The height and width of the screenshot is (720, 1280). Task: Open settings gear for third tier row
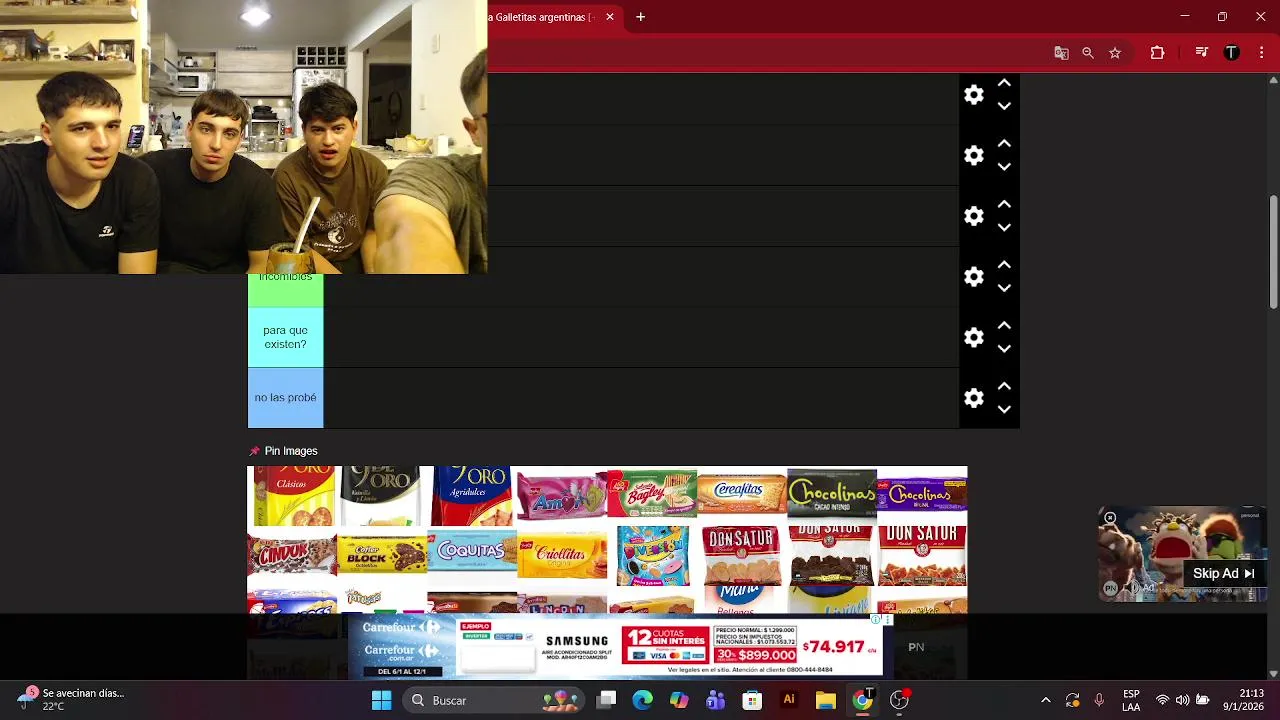coord(974,216)
